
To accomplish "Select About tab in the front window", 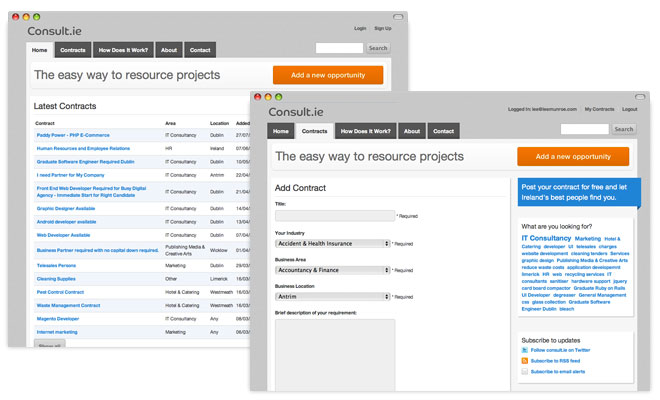I will tap(412, 131).
